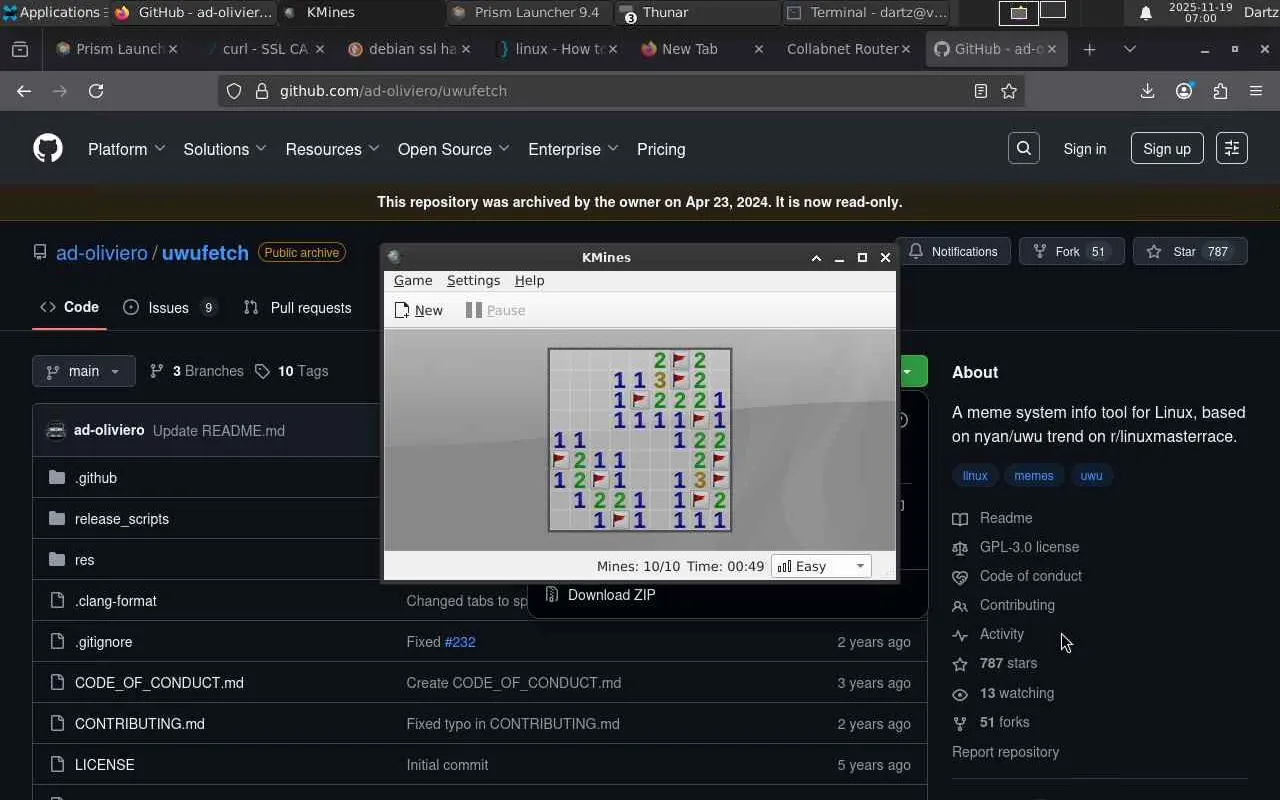This screenshot has height=800, width=1280.
Task: Open the appearance settings icon beside Sign up
Action: pyautogui.click(x=1232, y=149)
